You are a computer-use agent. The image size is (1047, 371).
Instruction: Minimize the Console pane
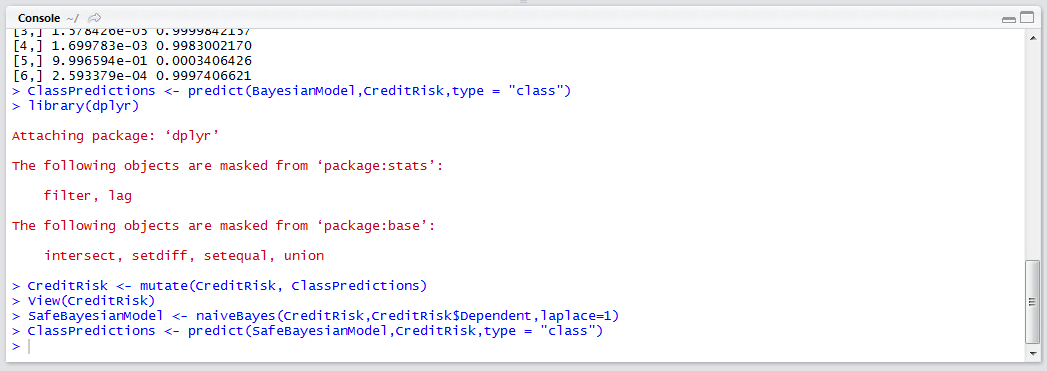[1009, 19]
